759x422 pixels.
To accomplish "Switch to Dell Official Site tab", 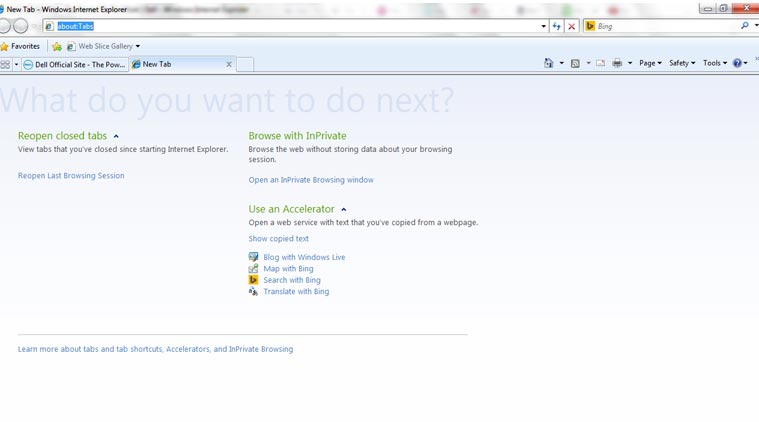I will tap(75, 64).
